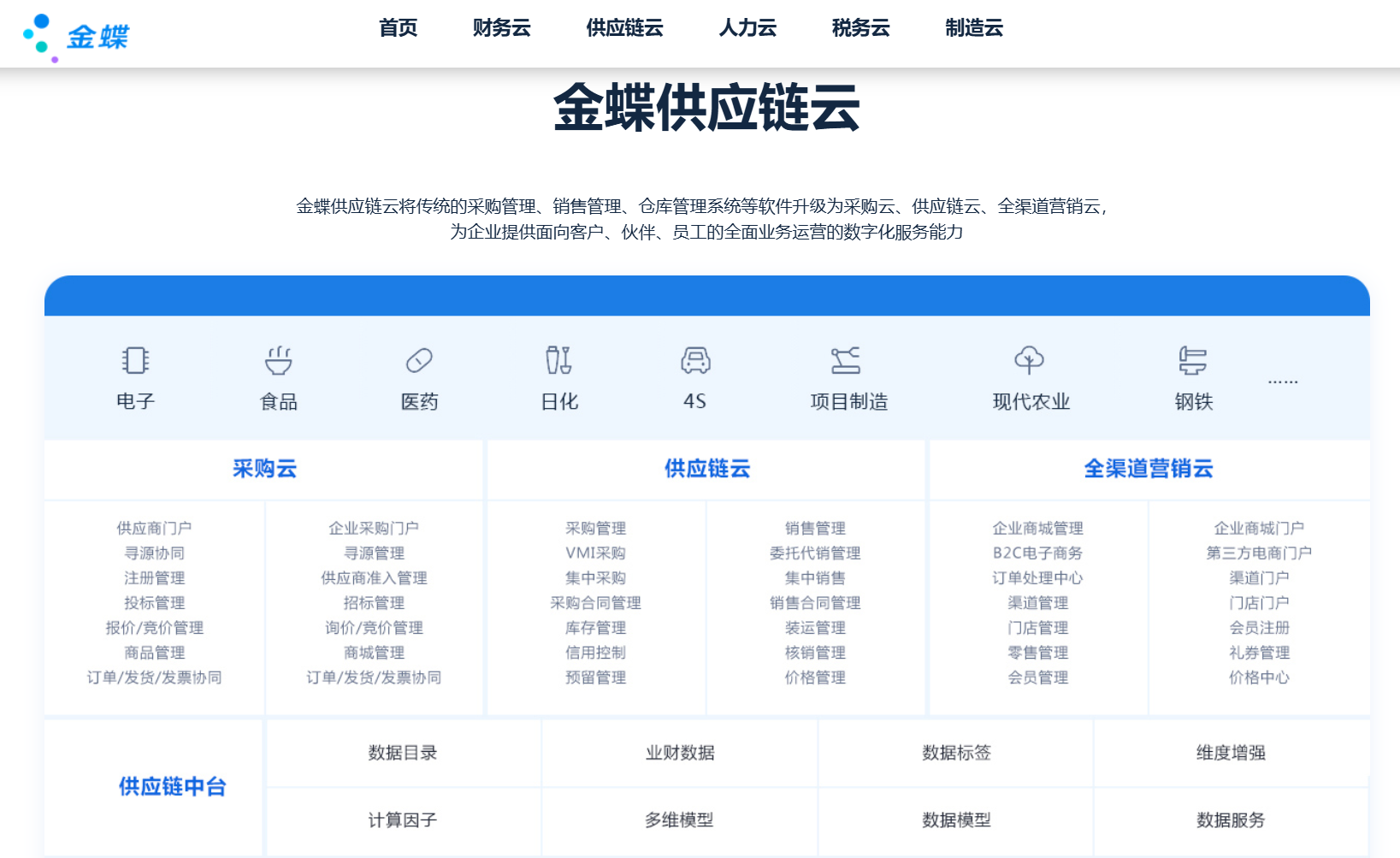The height and width of the screenshot is (858, 1400).
Task: Click the 全渠道营销云 section heading
Action: click(x=1149, y=469)
